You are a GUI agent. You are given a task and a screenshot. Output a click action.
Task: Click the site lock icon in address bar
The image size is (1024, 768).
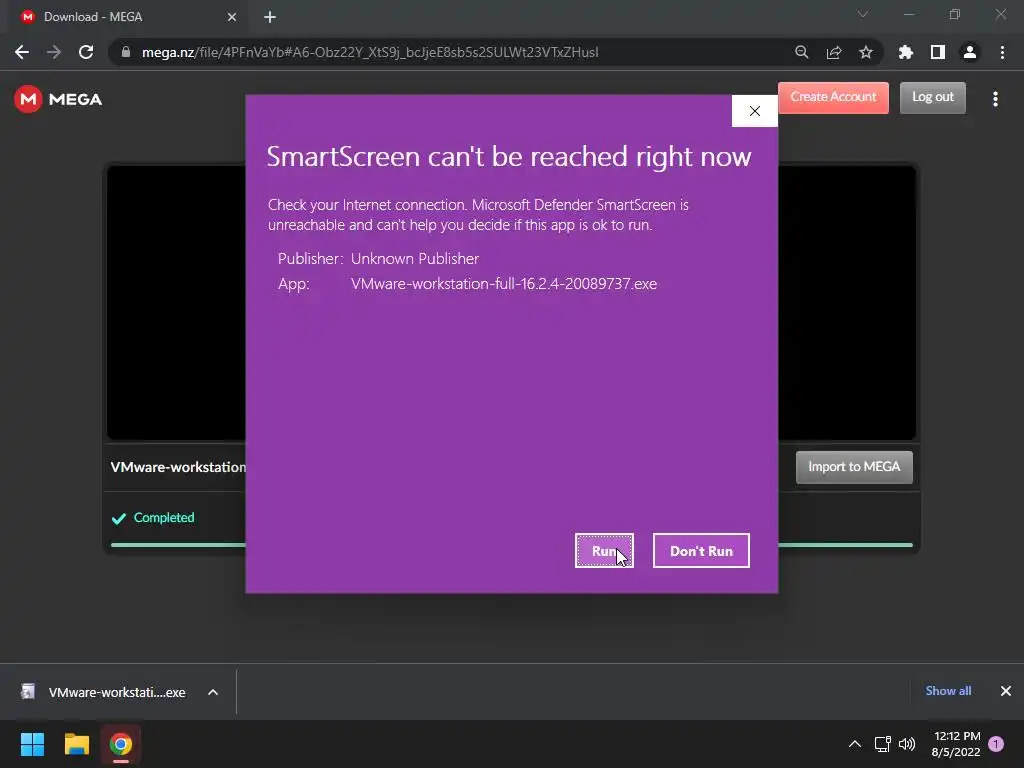click(126, 52)
